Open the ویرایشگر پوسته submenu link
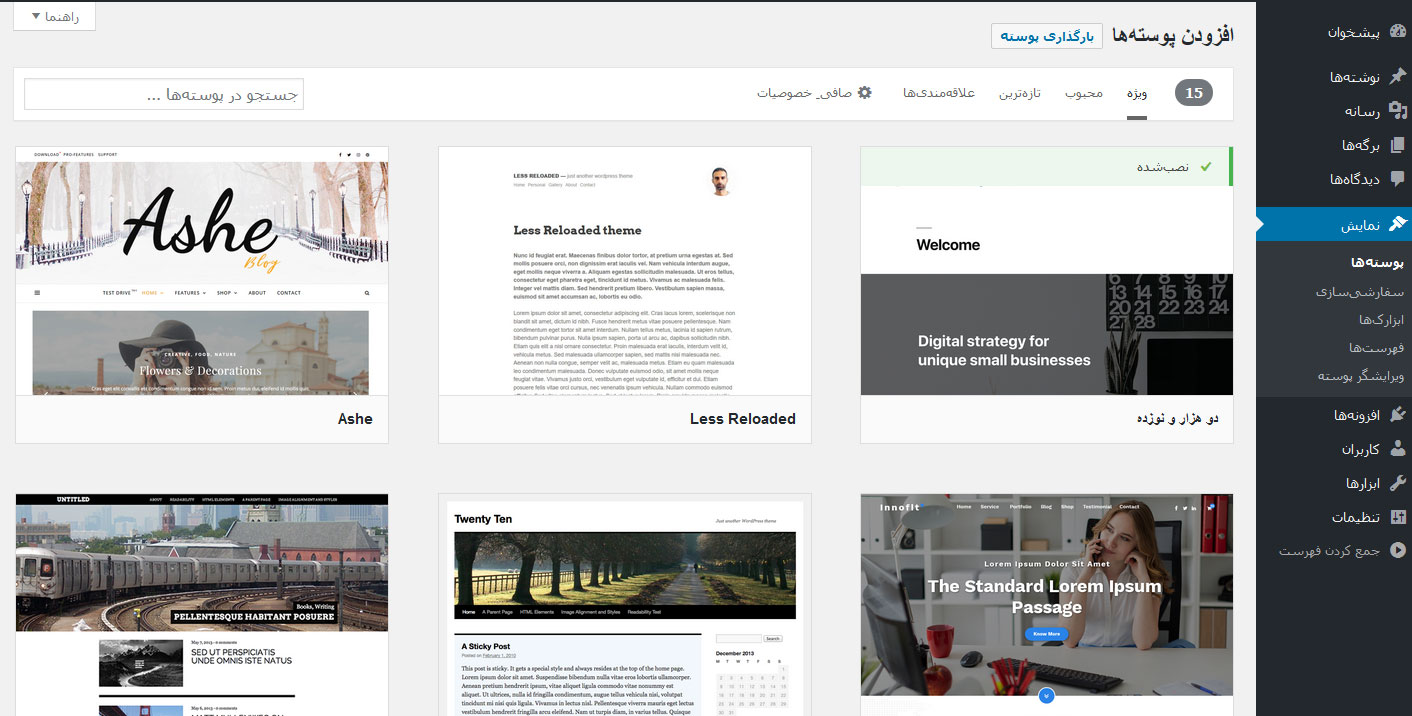Screen dimensions: 1412x716 1361,376
